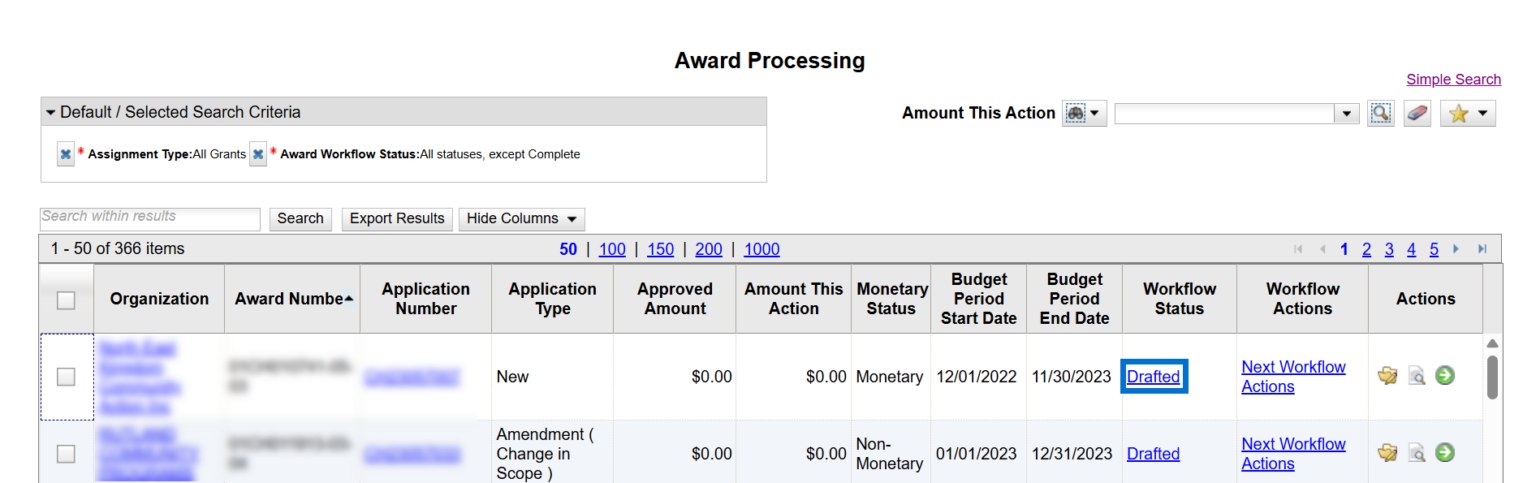Image resolution: width=1536 pixels, height=483 pixels.
Task: Open the binoculars search field selector
Action: (1084, 113)
